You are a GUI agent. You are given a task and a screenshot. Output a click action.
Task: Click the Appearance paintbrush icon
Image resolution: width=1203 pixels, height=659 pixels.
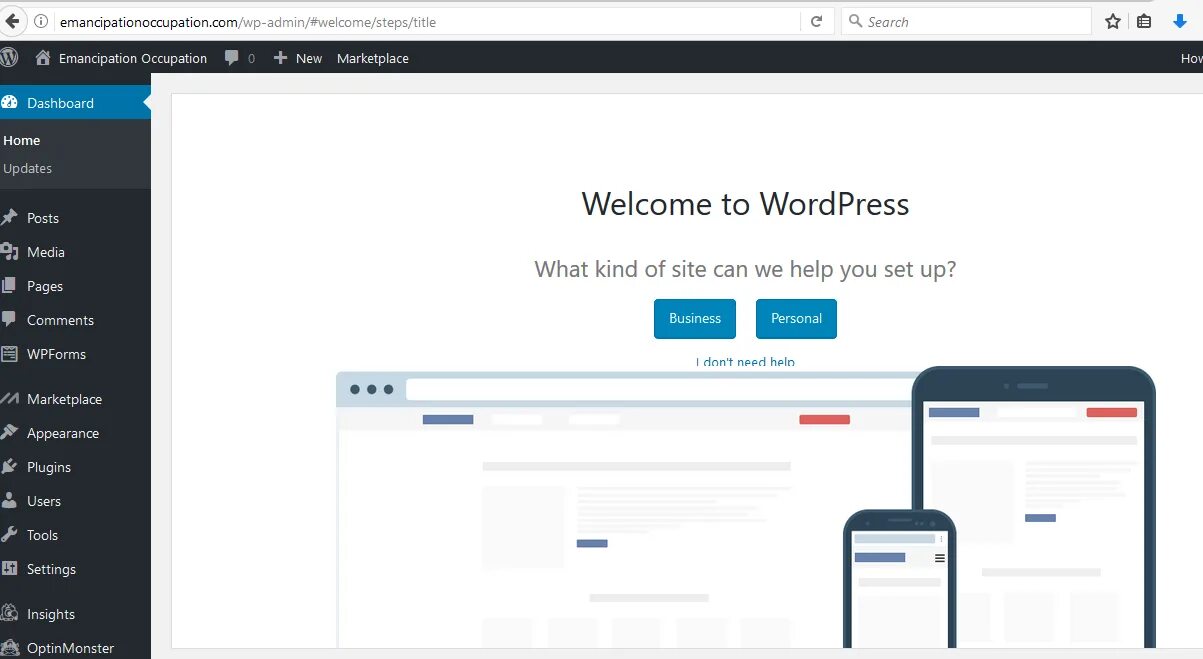9,432
